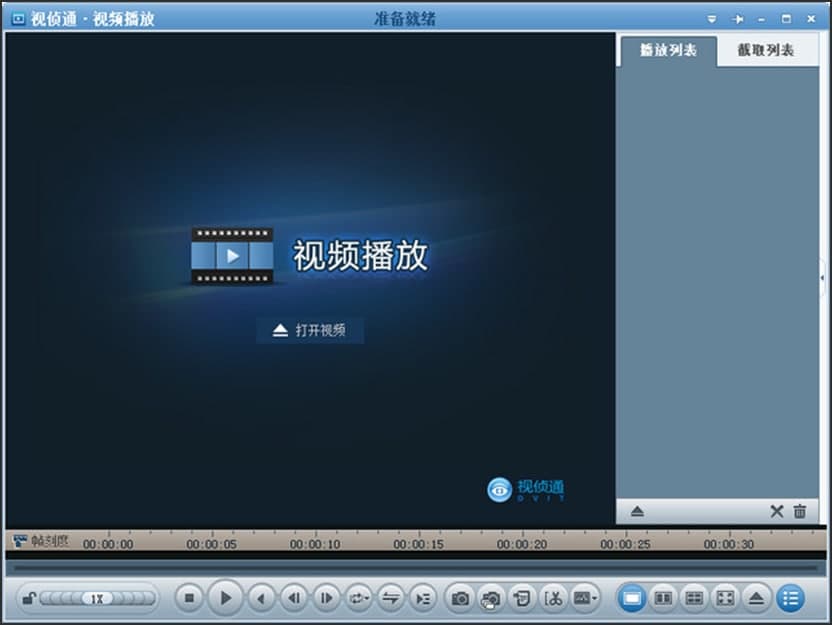
Task: Toggle the speed lock icon
Action: [28, 597]
